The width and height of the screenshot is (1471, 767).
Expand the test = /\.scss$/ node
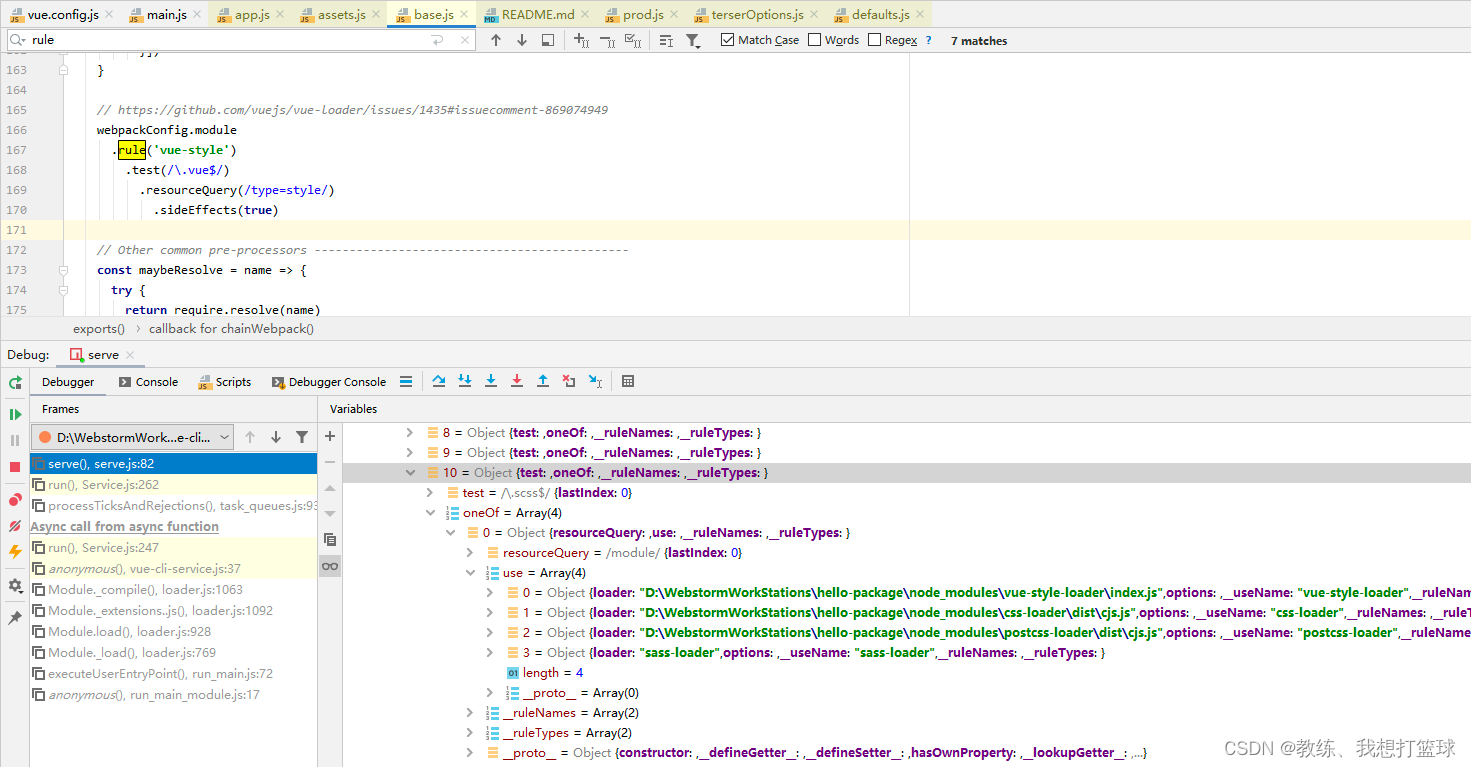click(x=429, y=493)
